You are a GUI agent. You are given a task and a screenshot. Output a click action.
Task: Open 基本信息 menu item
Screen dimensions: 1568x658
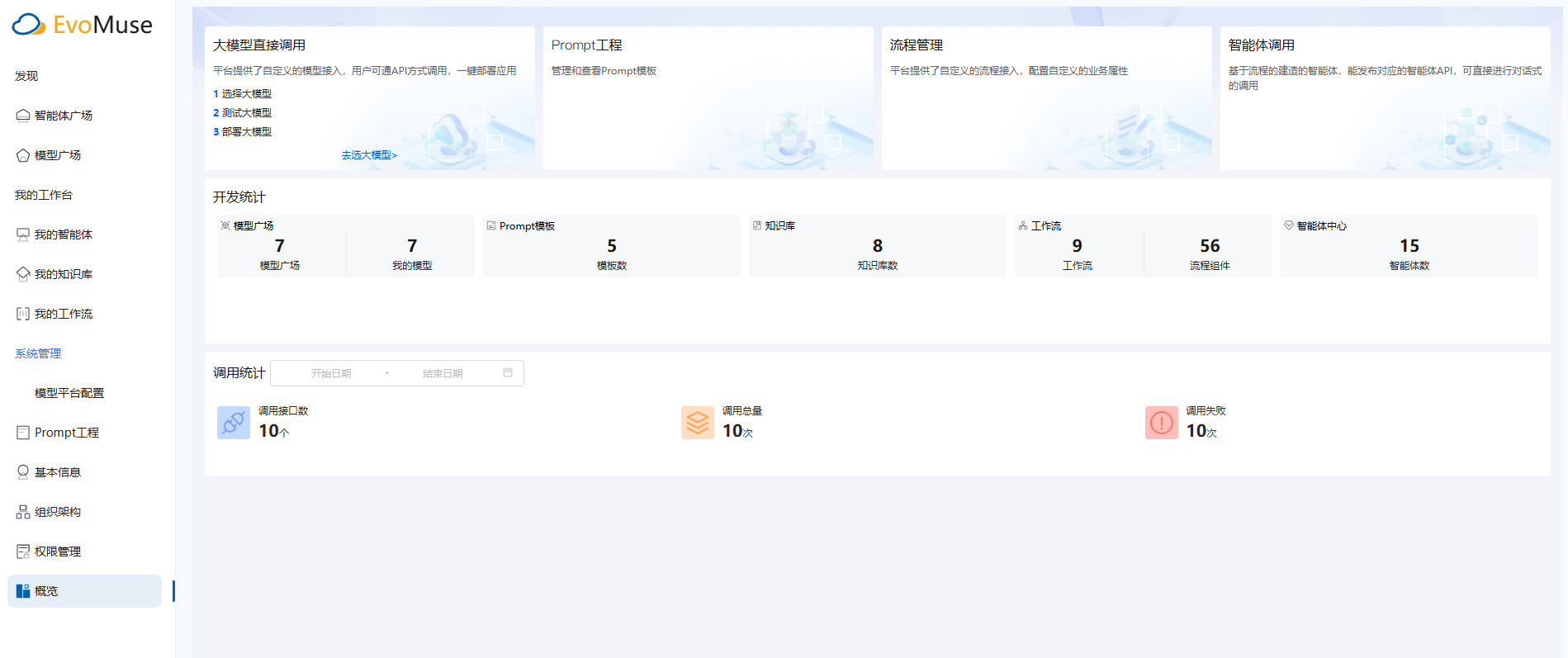[x=84, y=472]
